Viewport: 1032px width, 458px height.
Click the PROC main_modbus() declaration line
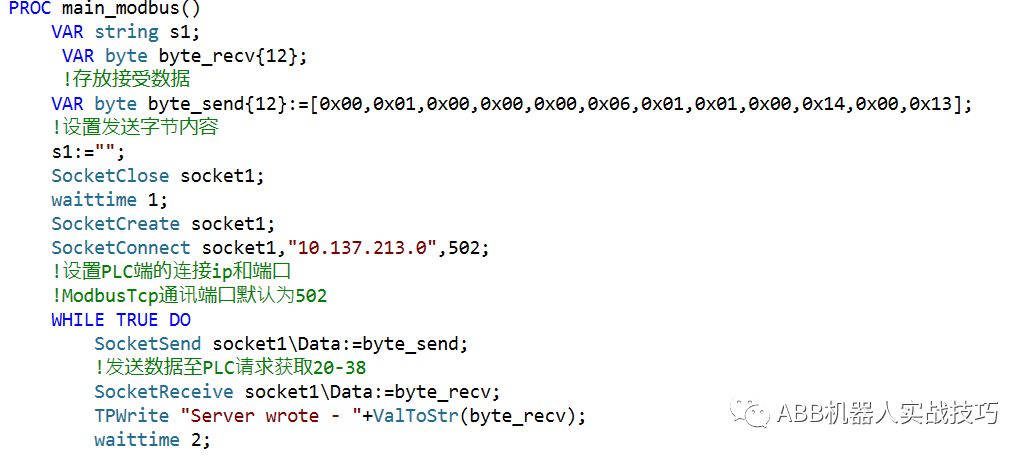pos(105,9)
